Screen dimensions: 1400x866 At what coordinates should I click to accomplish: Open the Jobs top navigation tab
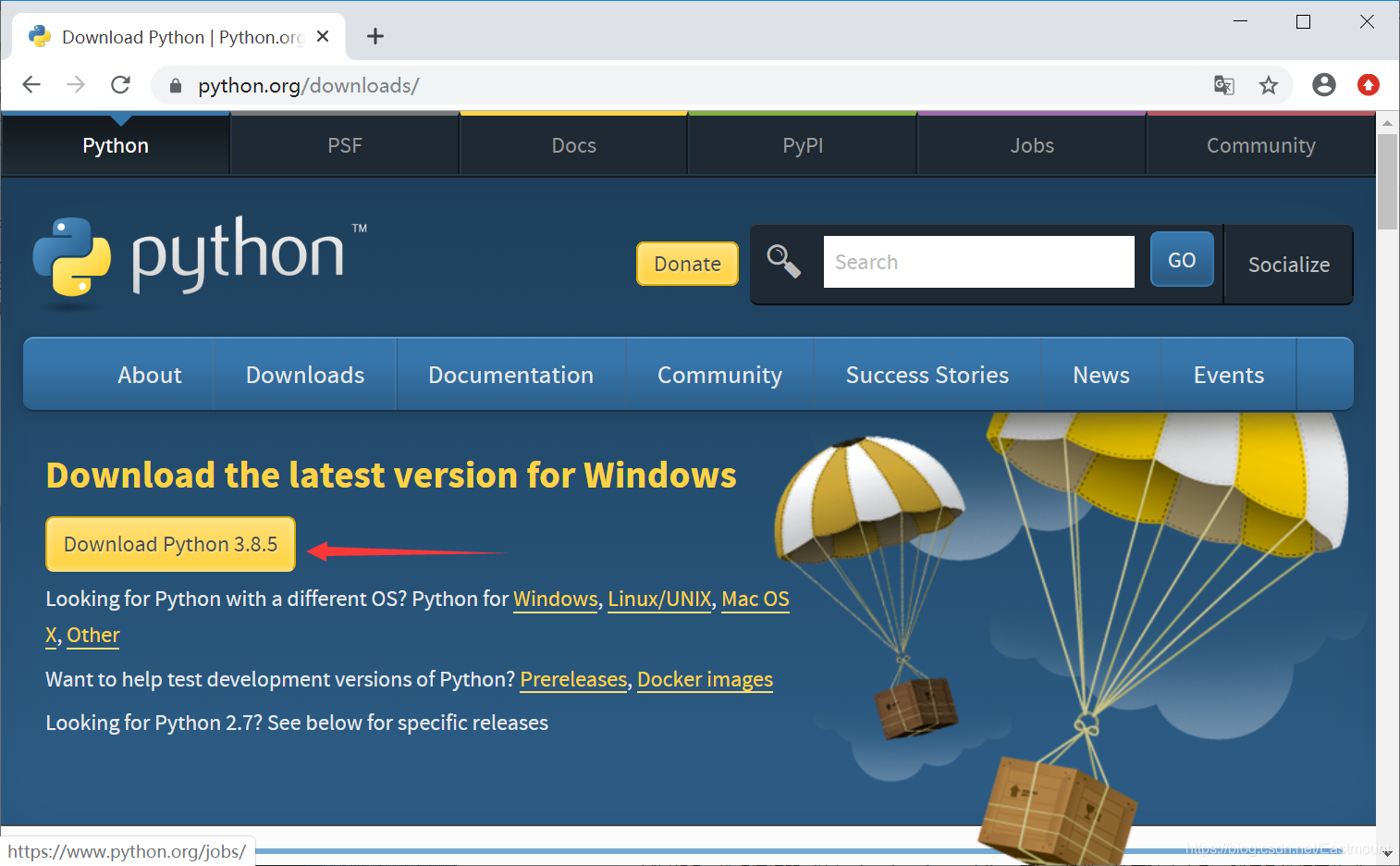pos(1032,145)
